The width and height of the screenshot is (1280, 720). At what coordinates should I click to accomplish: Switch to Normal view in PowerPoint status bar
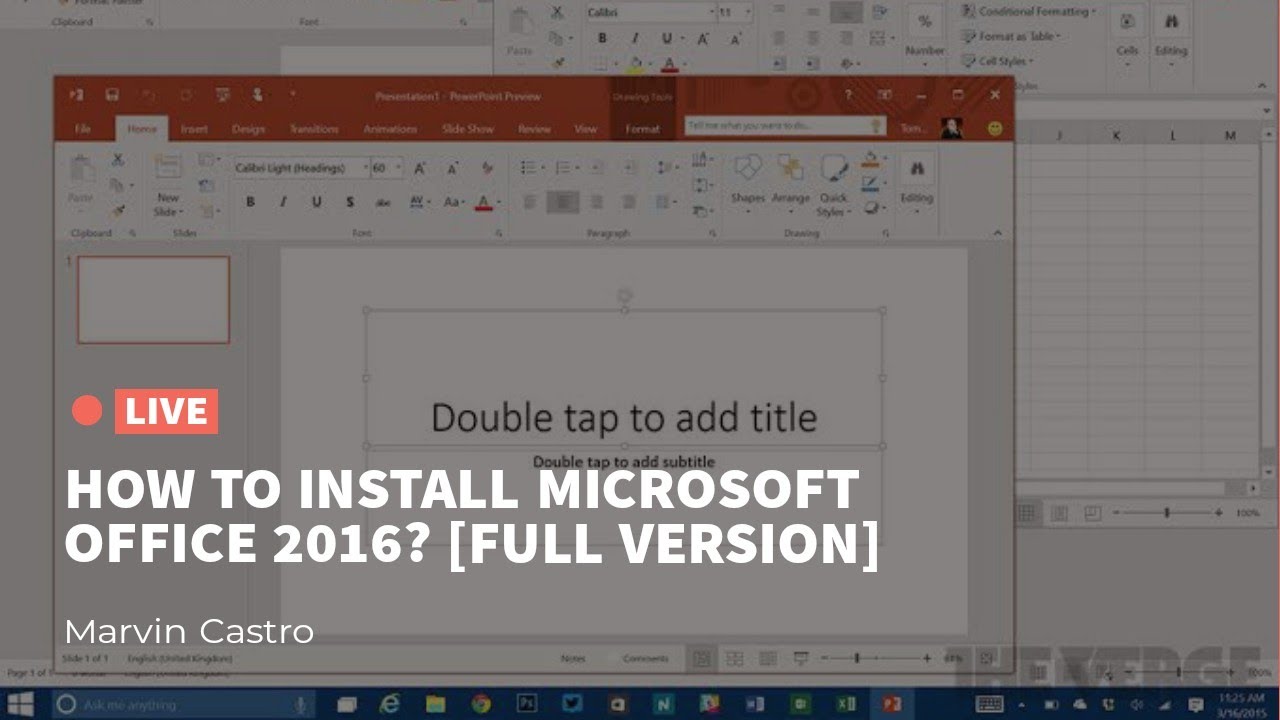[702, 658]
